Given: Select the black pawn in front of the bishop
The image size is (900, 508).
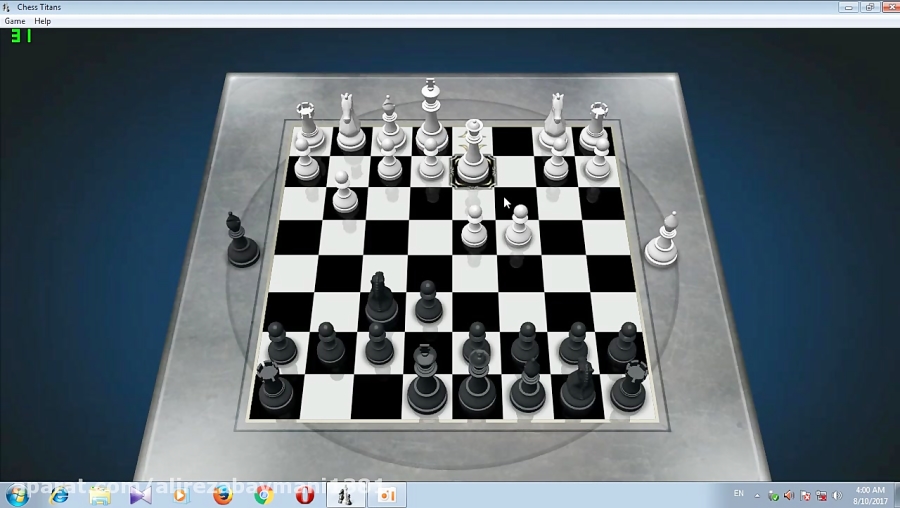Looking at the screenshot, I should coord(527,343).
